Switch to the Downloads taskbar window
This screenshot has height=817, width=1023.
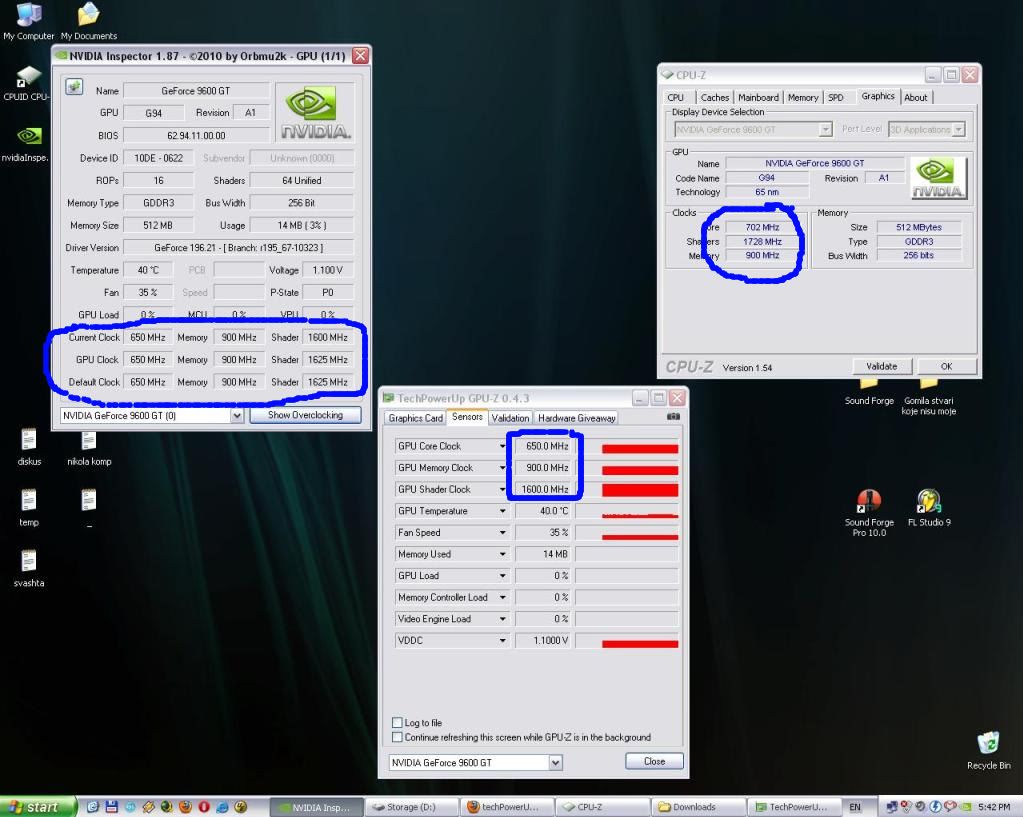tap(699, 807)
